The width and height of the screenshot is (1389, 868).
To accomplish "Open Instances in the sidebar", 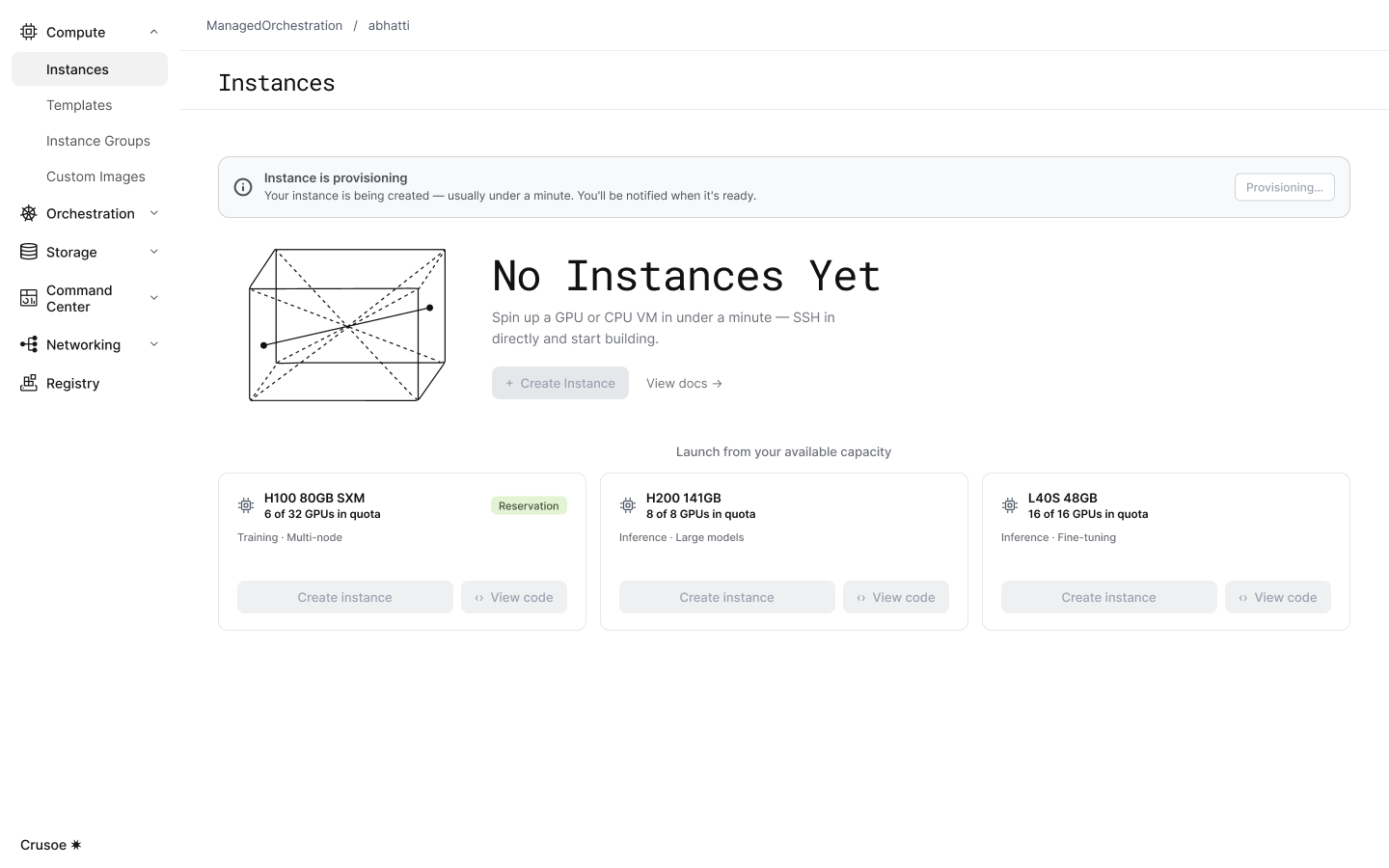I will tap(90, 69).
